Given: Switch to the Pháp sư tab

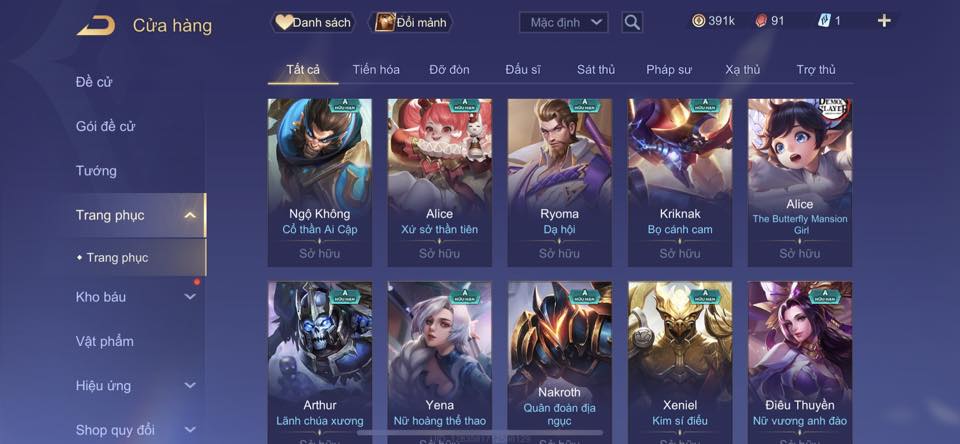Looking at the screenshot, I should pyautogui.click(x=669, y=70).
